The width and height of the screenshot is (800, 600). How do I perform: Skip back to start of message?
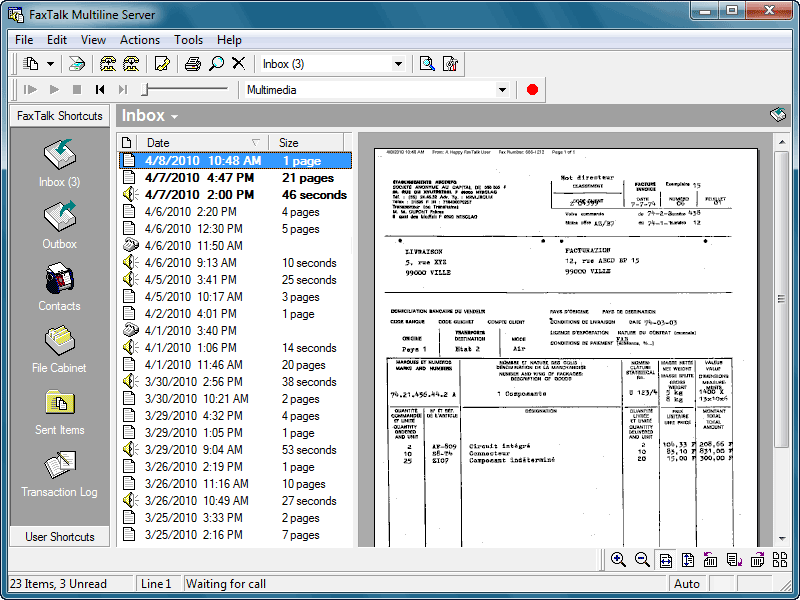click(x=100, y=90)
